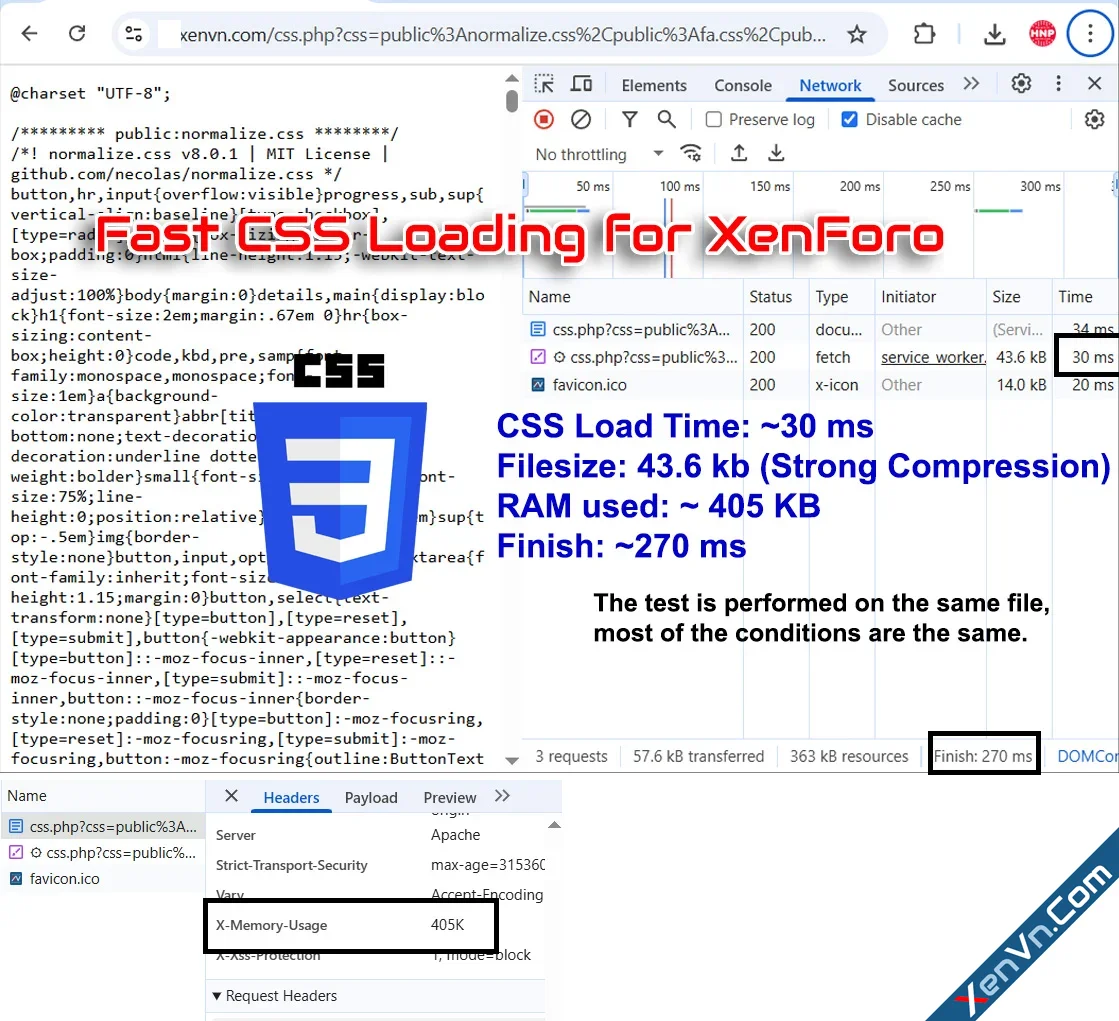1119x1021 pixels.
Task: Enable the Preserve log checkbox
Action: click(x=714, y=119)
